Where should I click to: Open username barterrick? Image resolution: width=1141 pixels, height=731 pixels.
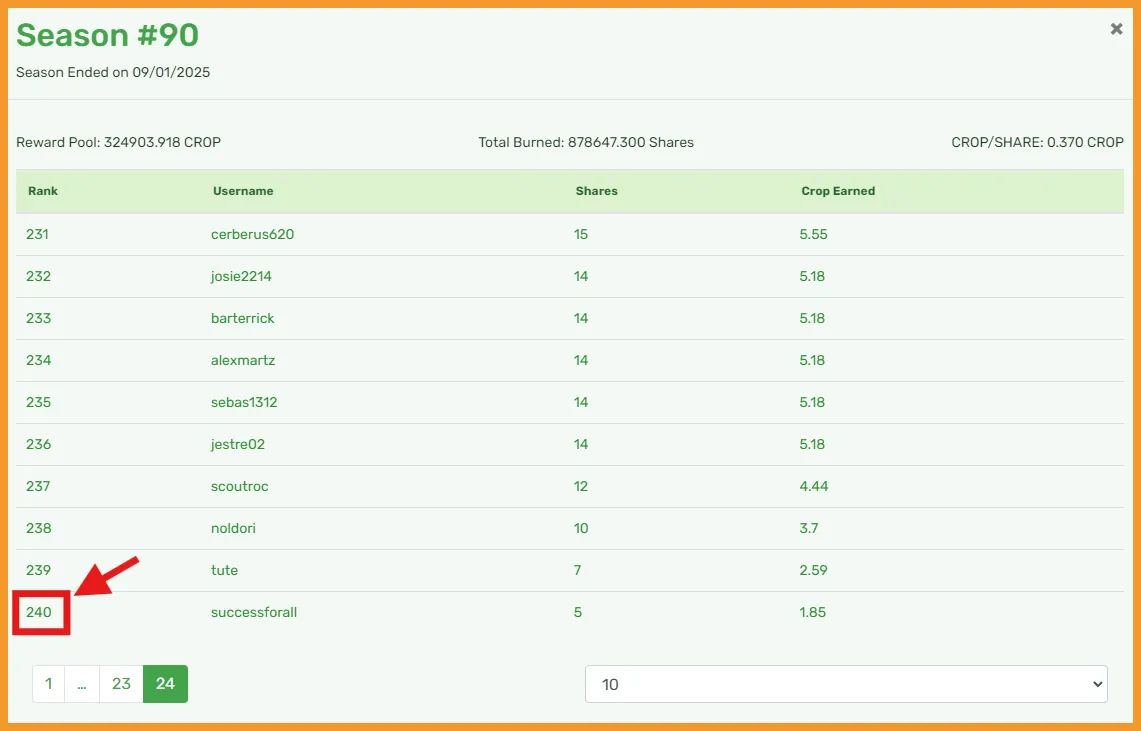(x=242, y=319)
